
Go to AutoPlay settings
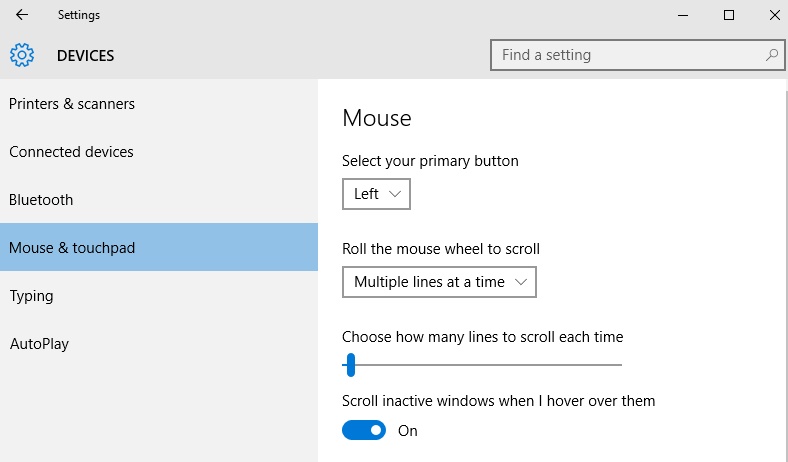[39, 344]
